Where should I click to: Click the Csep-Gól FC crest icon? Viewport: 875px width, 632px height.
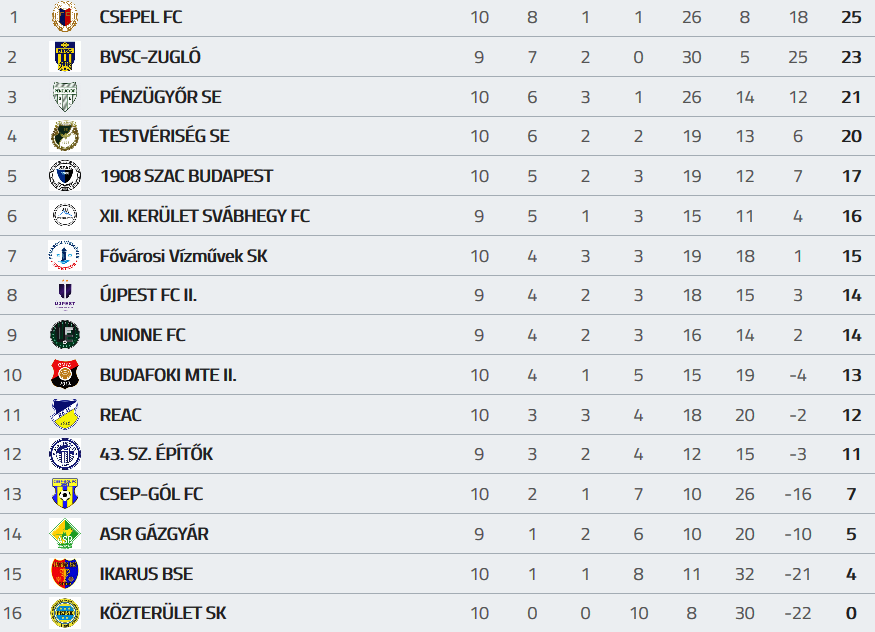65,494
